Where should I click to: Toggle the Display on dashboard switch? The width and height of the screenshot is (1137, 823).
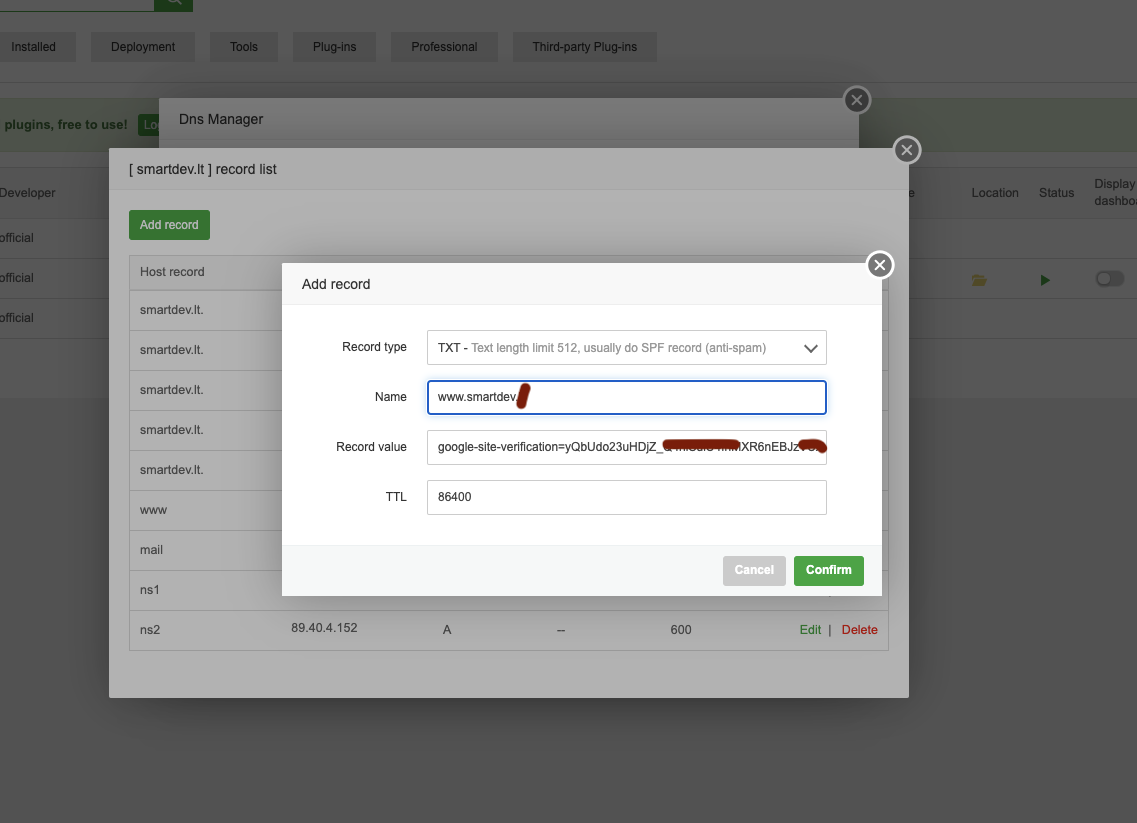point(1109,279)
